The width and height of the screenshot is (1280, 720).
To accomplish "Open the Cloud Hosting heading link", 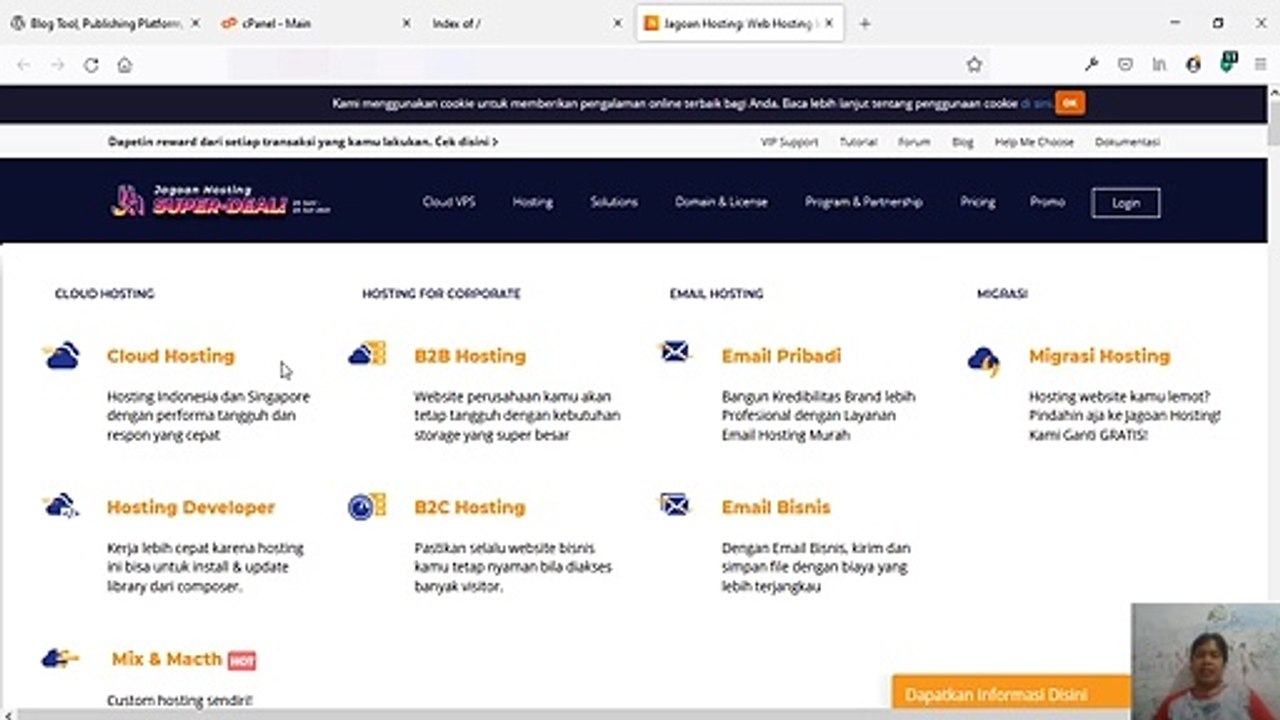I will tap(171, 356).
